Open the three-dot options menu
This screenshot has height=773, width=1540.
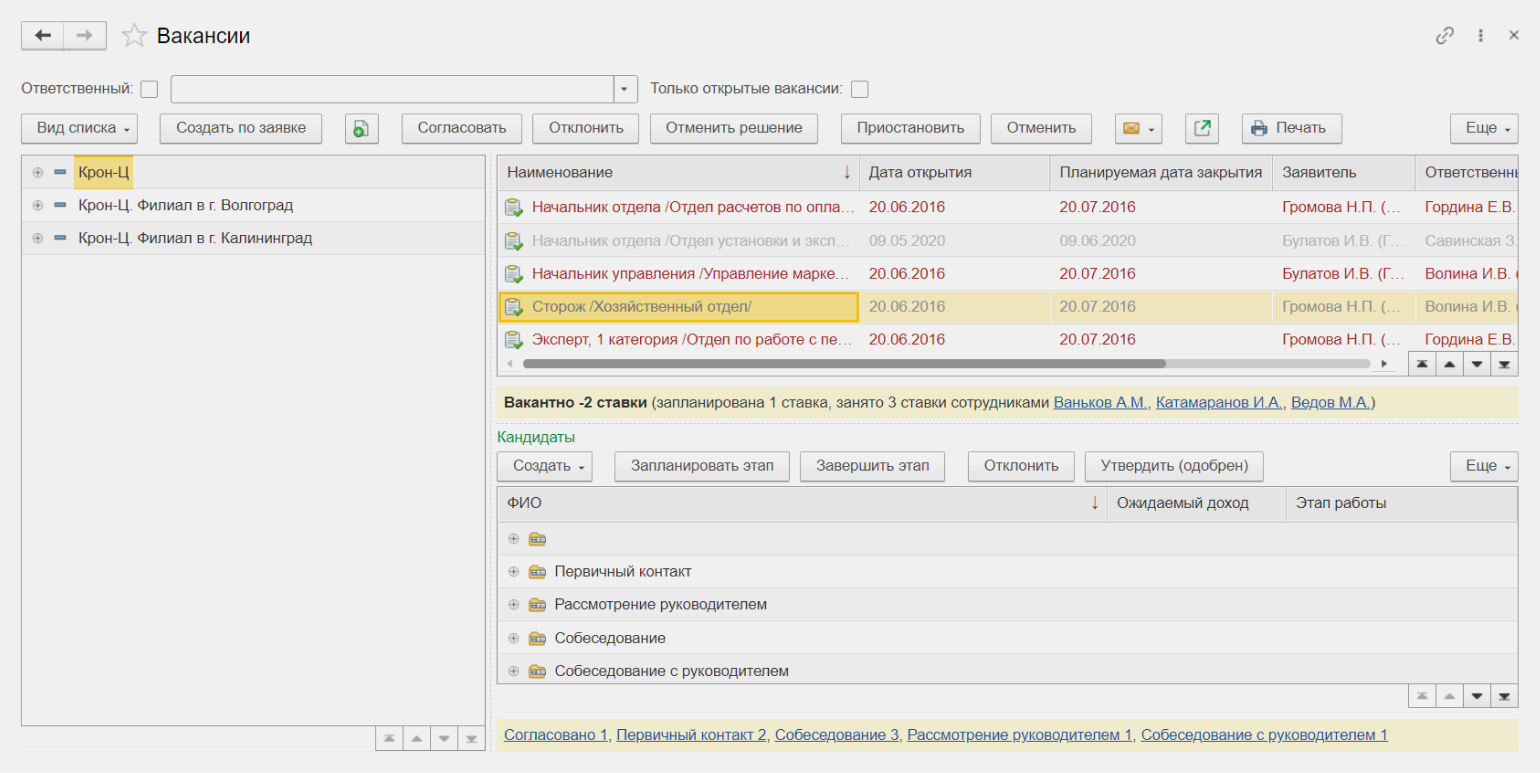click(1480, 36)
